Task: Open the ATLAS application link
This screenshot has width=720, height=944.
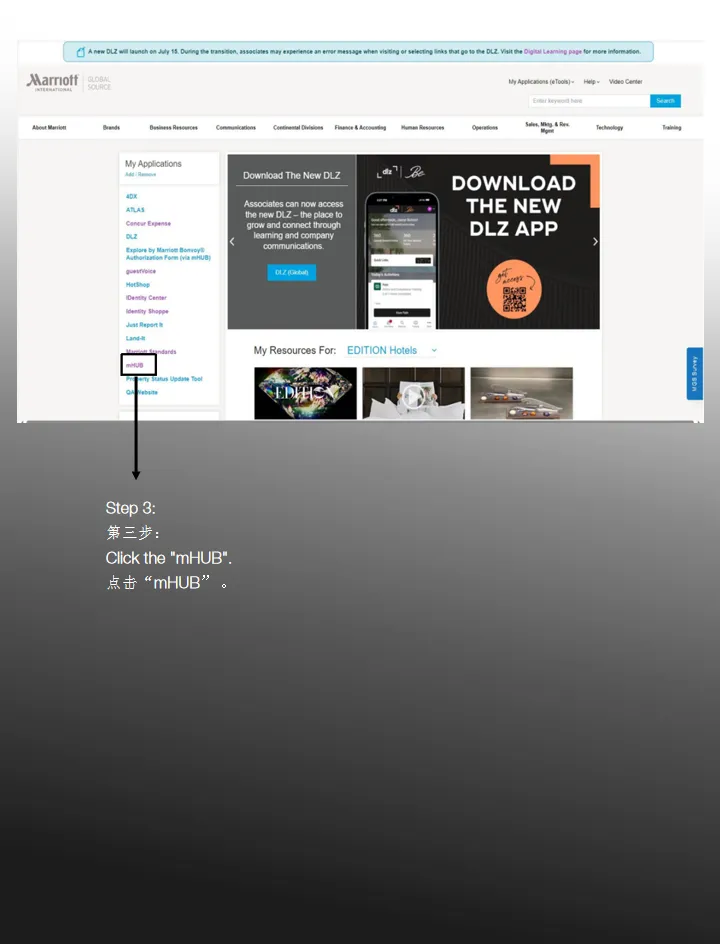Action: 135,210
